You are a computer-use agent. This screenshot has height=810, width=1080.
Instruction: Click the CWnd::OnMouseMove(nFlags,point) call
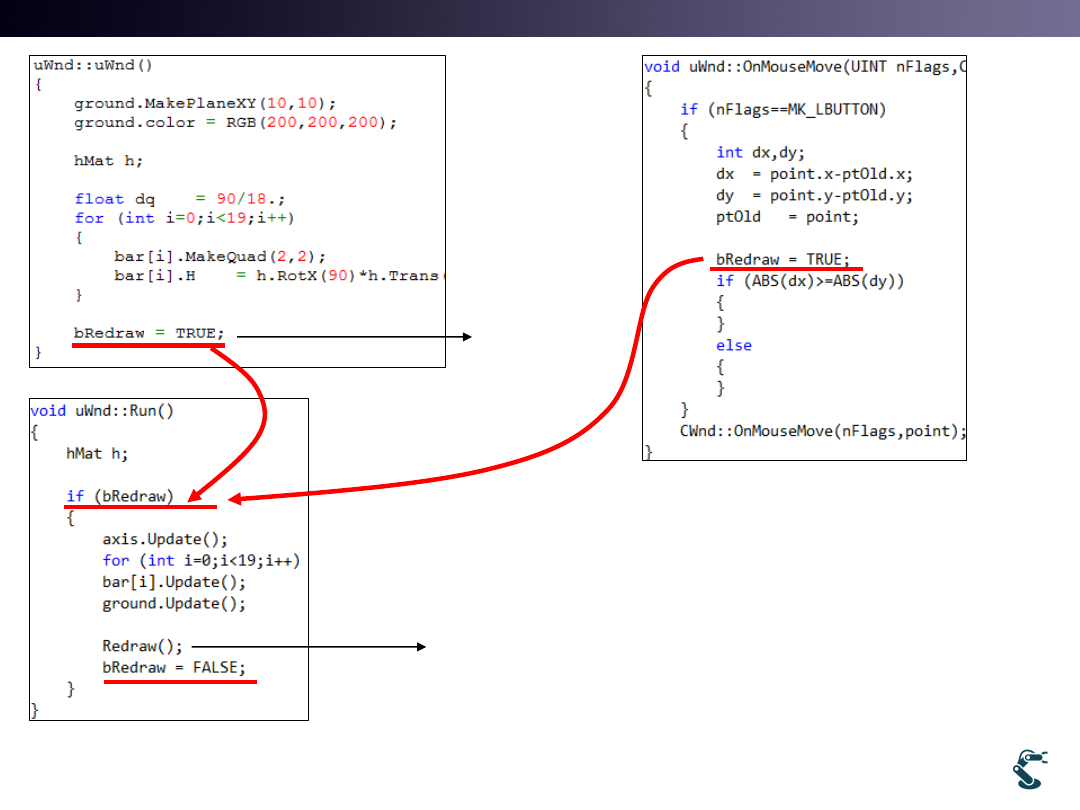click(823, 431)
